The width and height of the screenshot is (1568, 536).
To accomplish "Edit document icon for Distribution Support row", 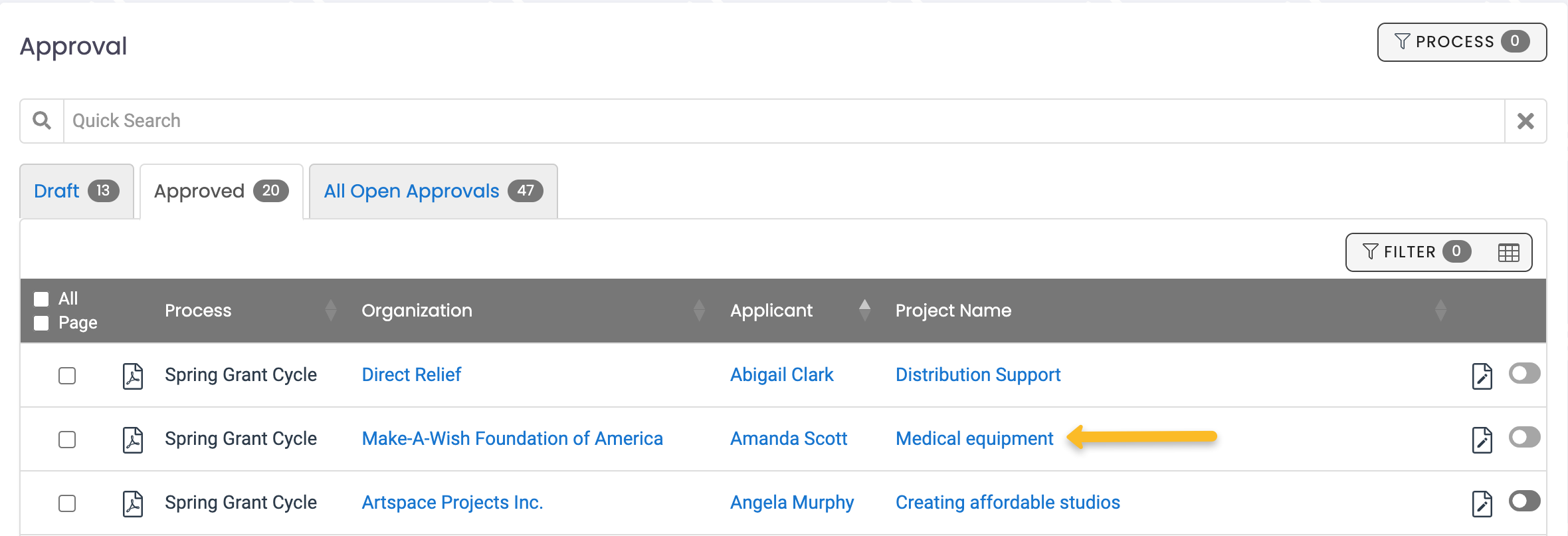I will [1482, 376].
